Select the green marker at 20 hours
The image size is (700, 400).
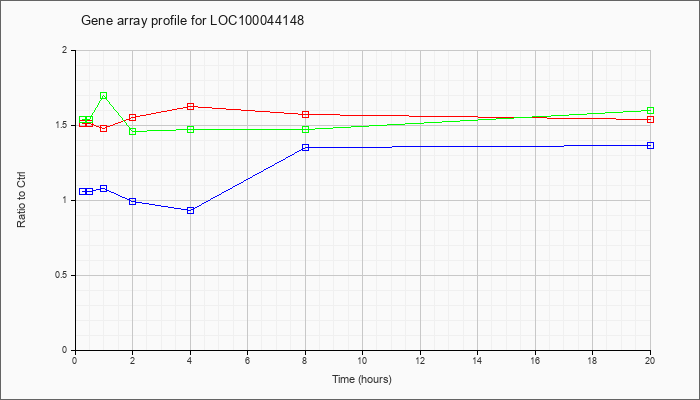(x=650, y=110)
